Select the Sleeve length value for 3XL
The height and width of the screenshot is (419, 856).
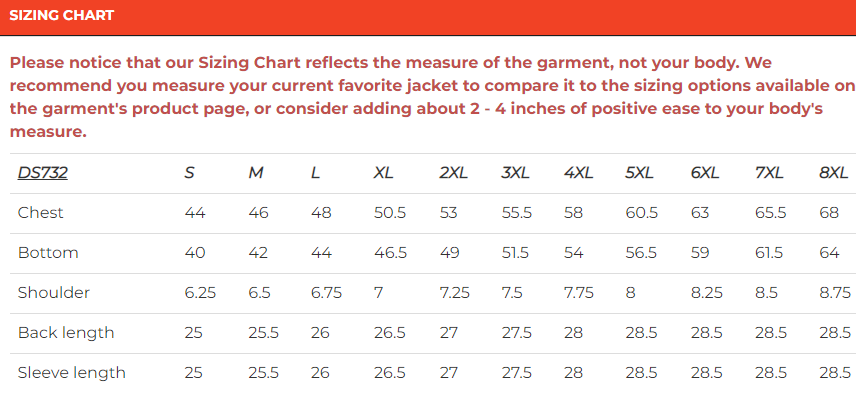(x=516, y=373)
